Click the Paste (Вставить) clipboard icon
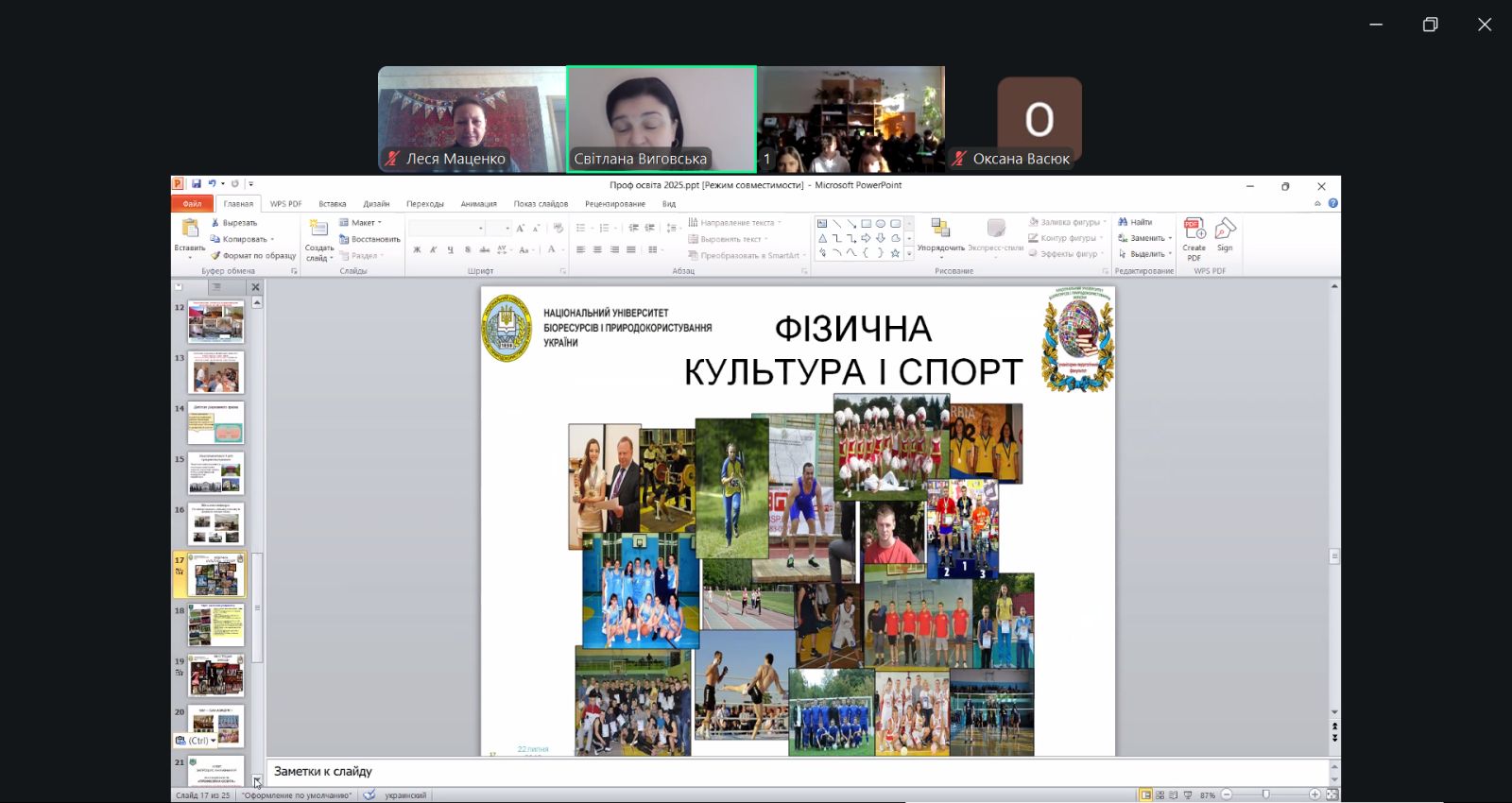 pyautogui.click(x=190, y=229)
